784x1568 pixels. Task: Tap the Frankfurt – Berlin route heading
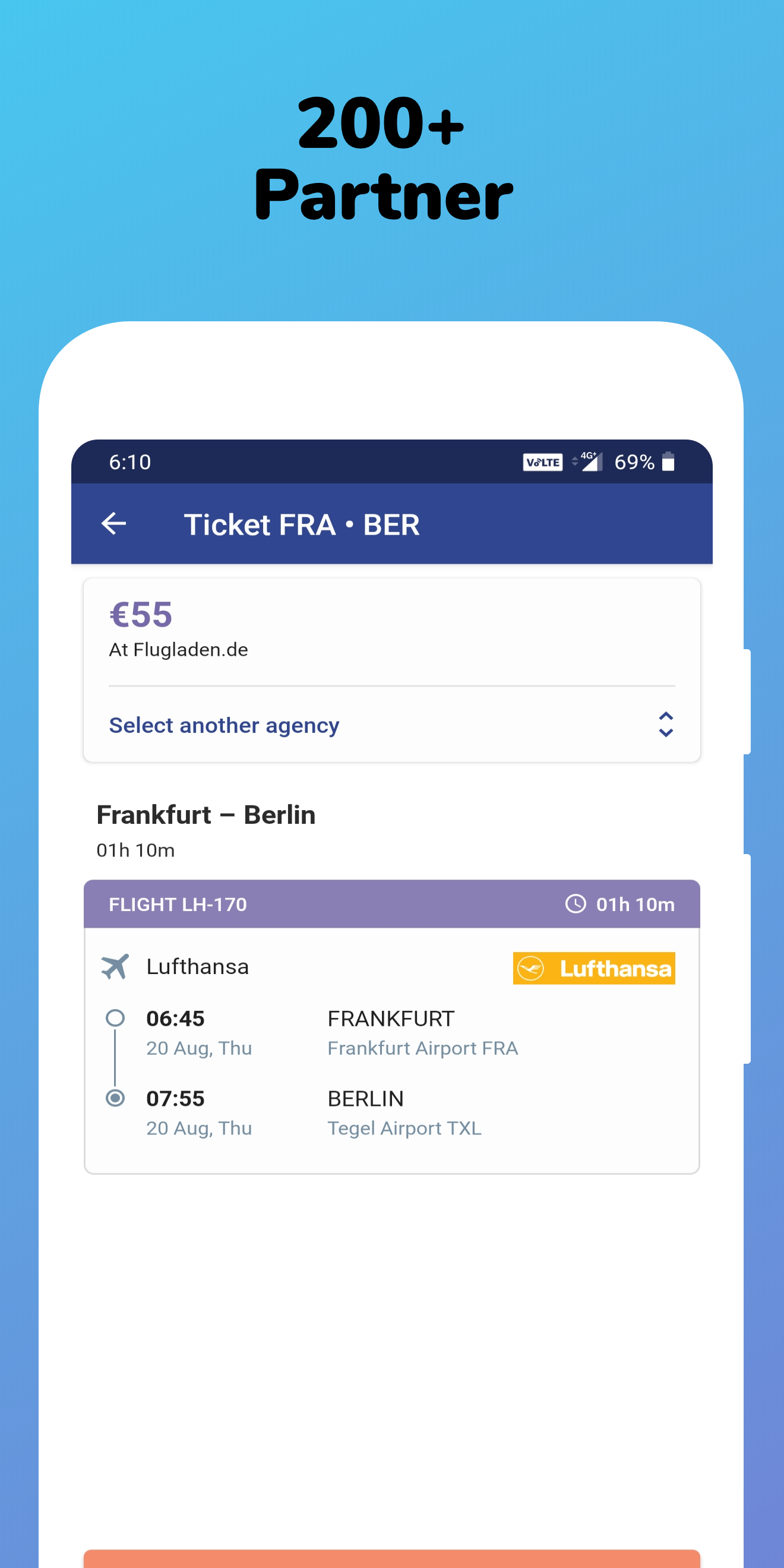point(206,815)
